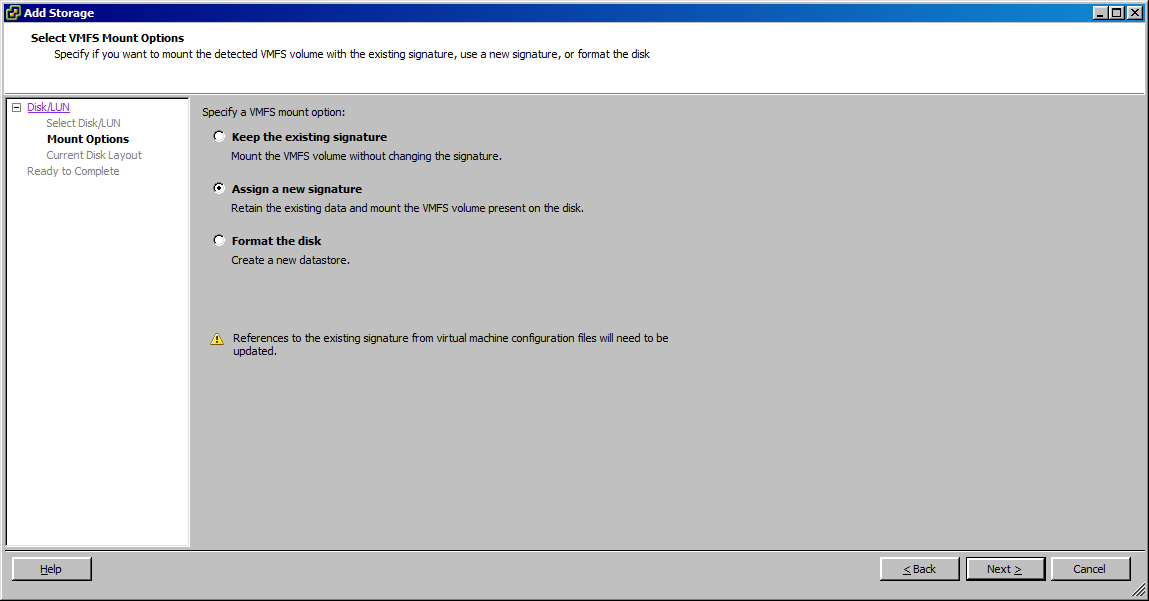Maximize the Add Storage window

click(x=1117, y=13)
